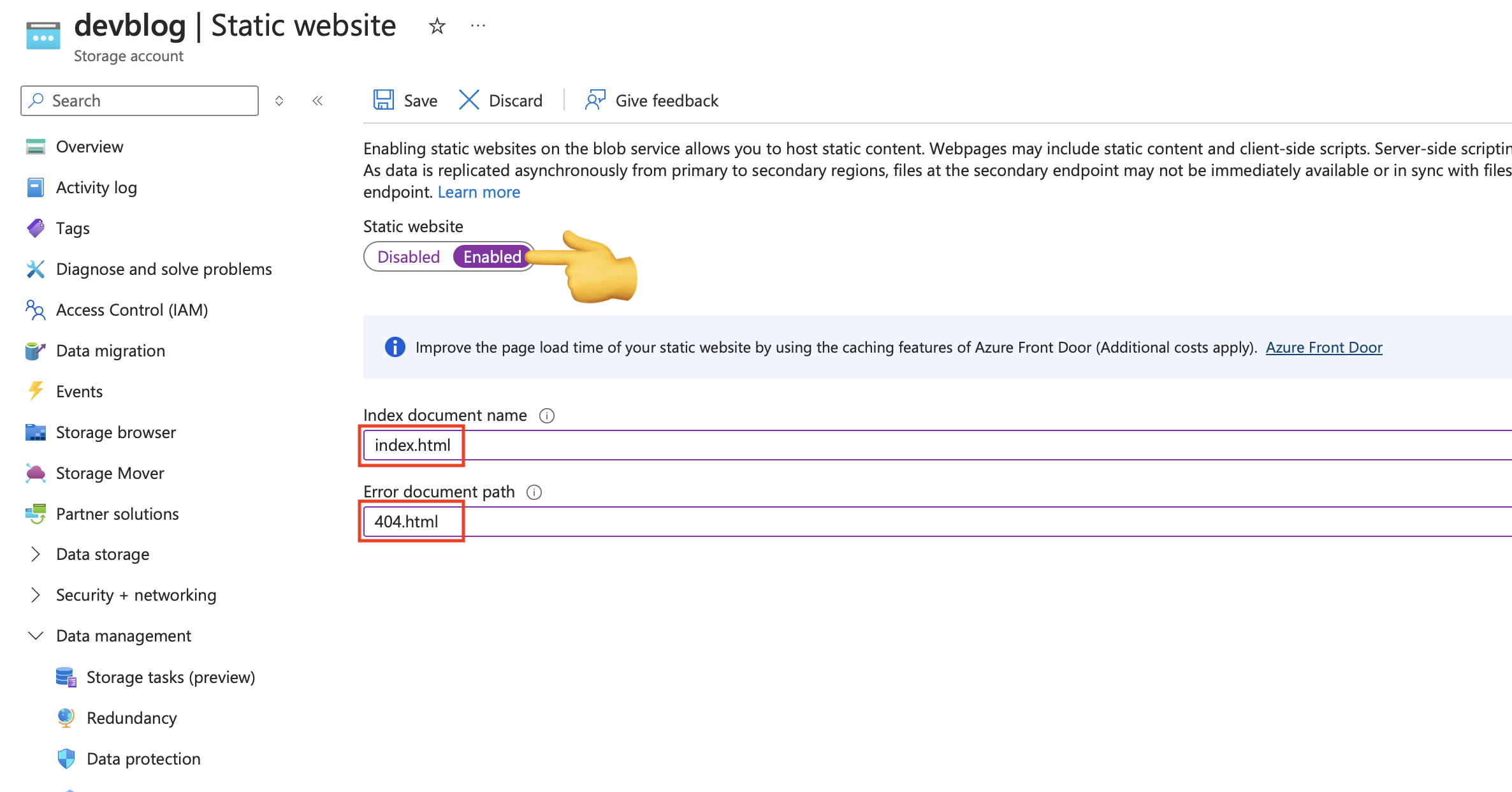Follow the Azure Front Door link
The width and height of the screenshot is (1512, 792).
point(1324,348)
